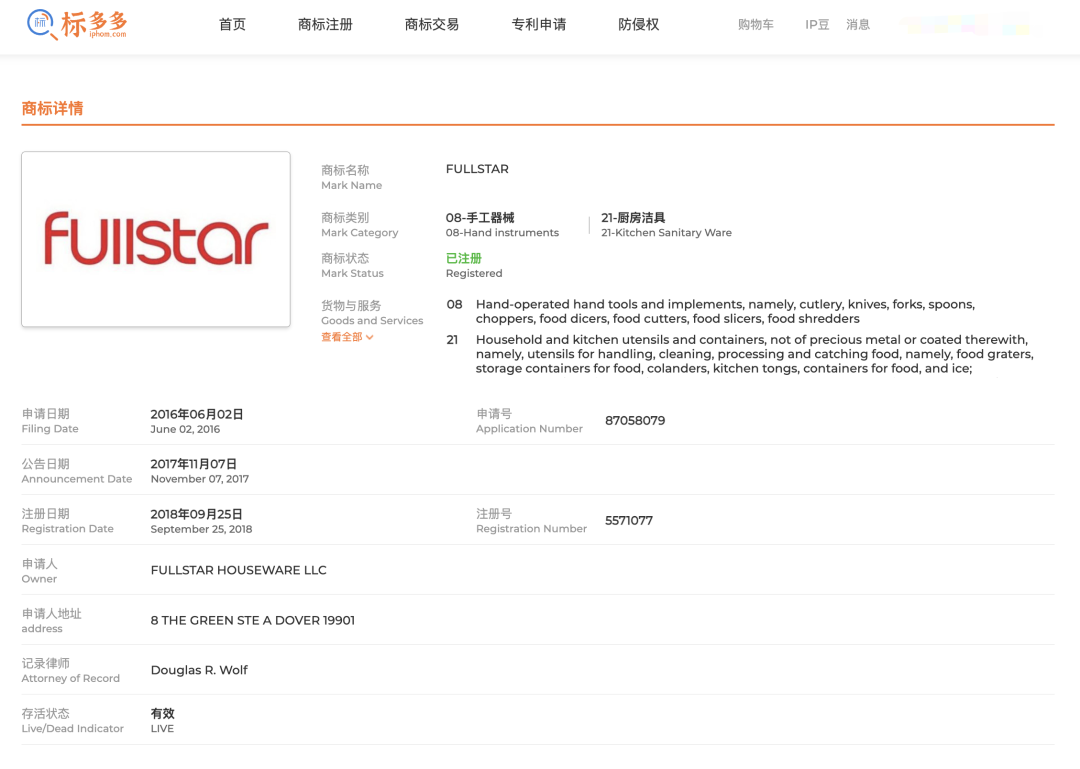Click the 已注册 status text
Image resolution: width=1080 pixels, height=769 pixels.
pyautogui.click(x=464, y=258)
